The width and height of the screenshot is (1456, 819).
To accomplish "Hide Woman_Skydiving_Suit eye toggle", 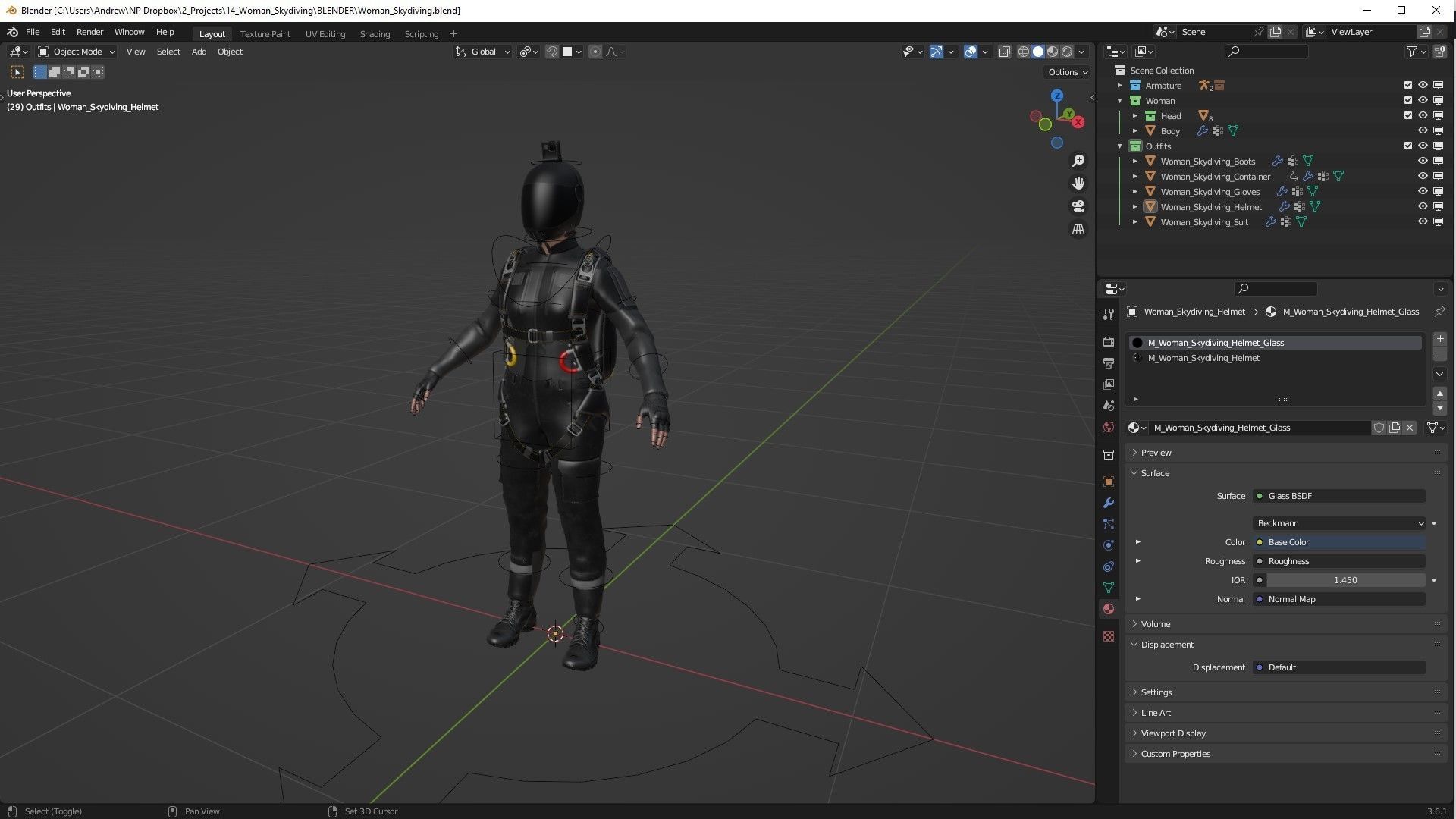I will coord(1423,222).
